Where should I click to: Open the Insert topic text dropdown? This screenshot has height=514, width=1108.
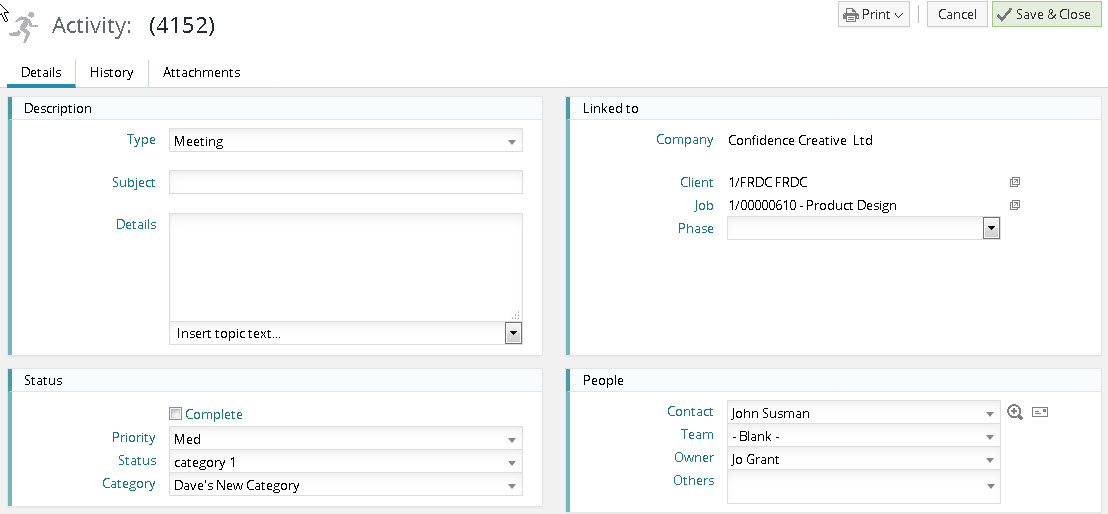tap(513, 333)
